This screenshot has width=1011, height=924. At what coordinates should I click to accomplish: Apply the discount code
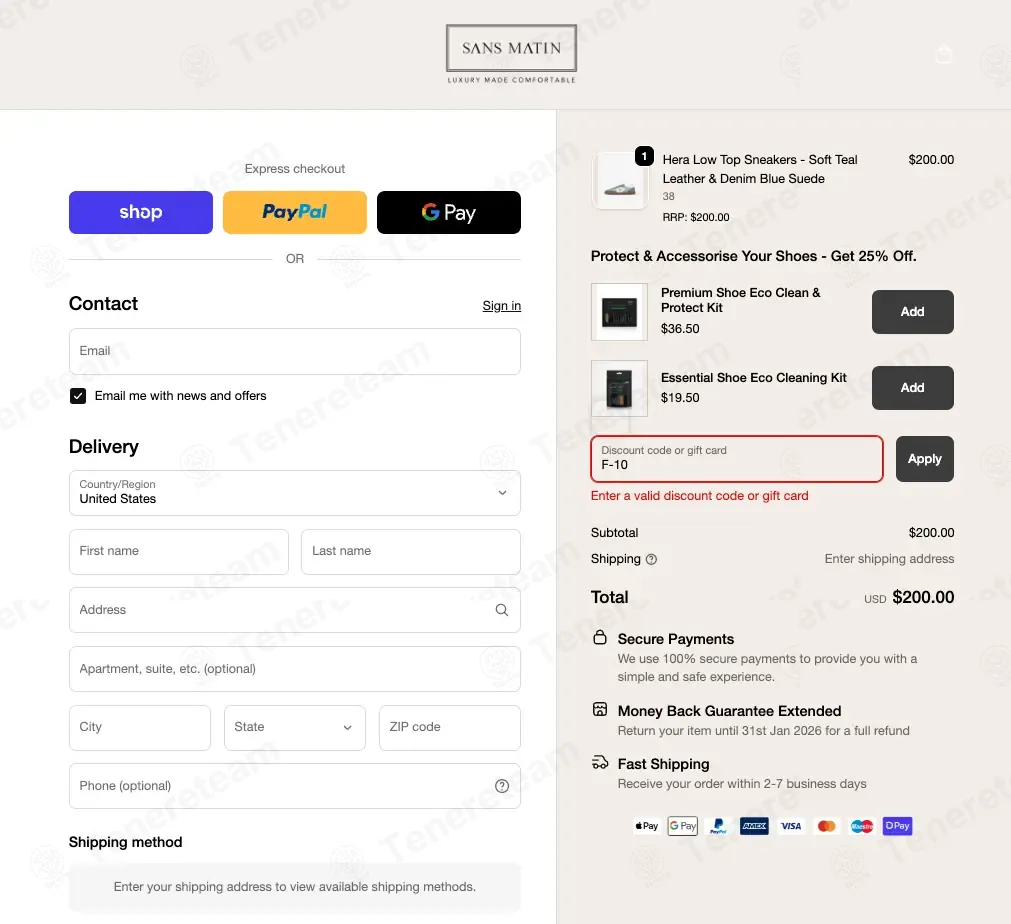point(925,458)
